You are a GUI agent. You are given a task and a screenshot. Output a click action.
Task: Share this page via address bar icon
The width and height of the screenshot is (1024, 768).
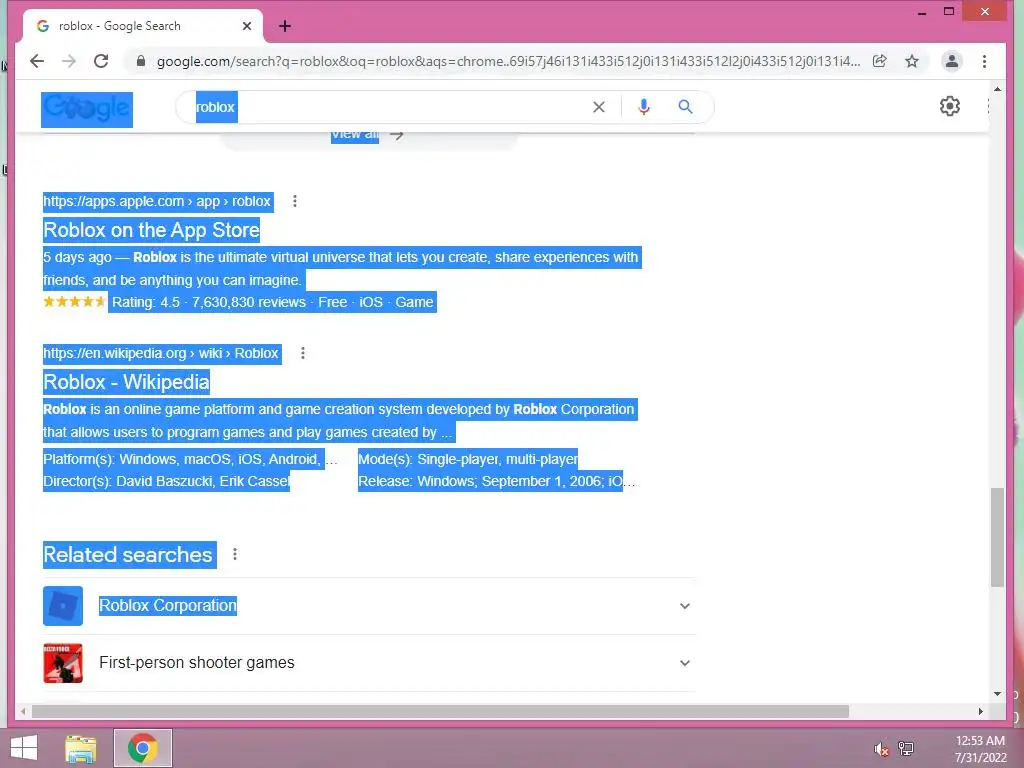(880, 61)
